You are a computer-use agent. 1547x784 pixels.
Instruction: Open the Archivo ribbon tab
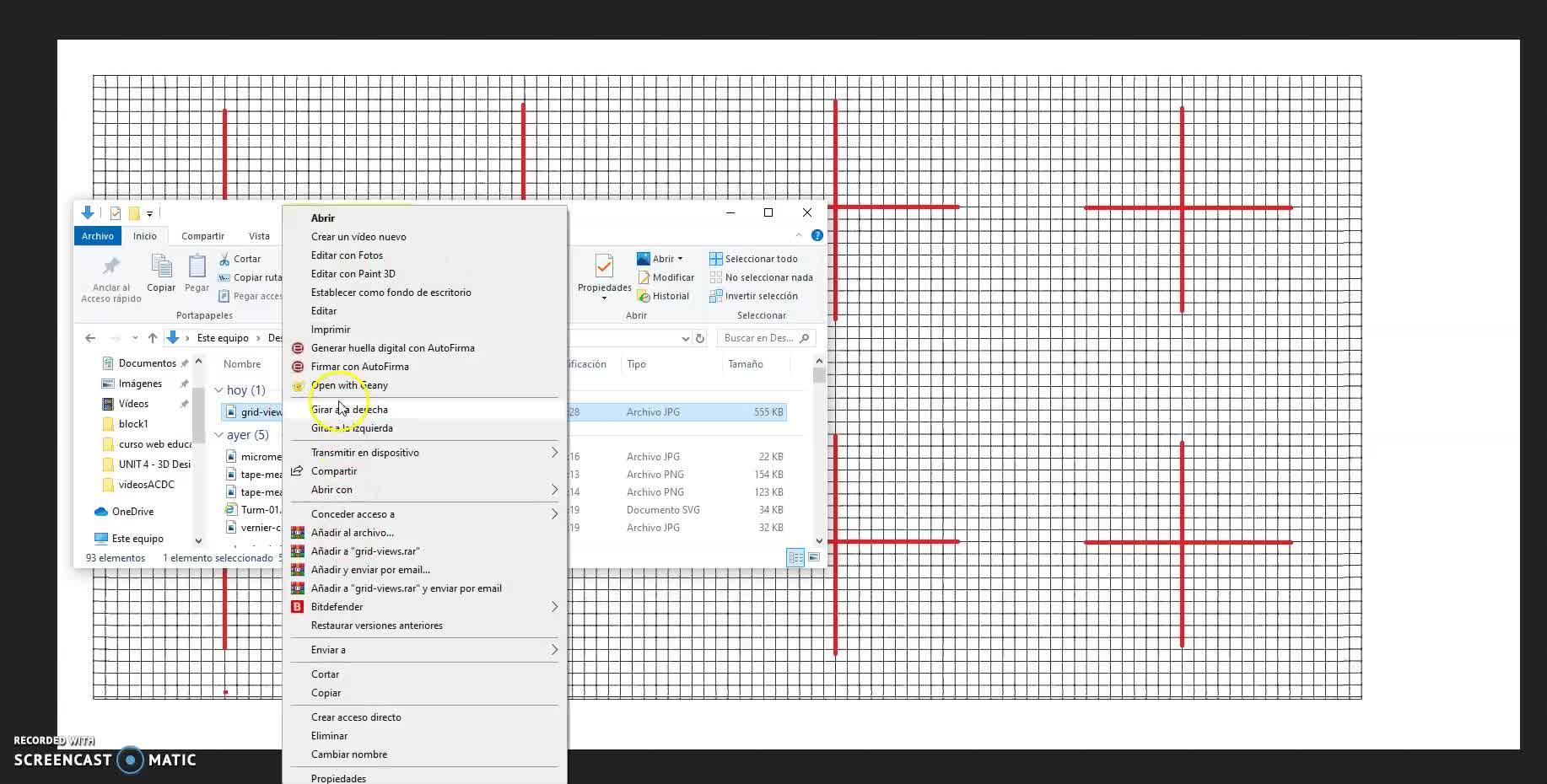(98, 236)
